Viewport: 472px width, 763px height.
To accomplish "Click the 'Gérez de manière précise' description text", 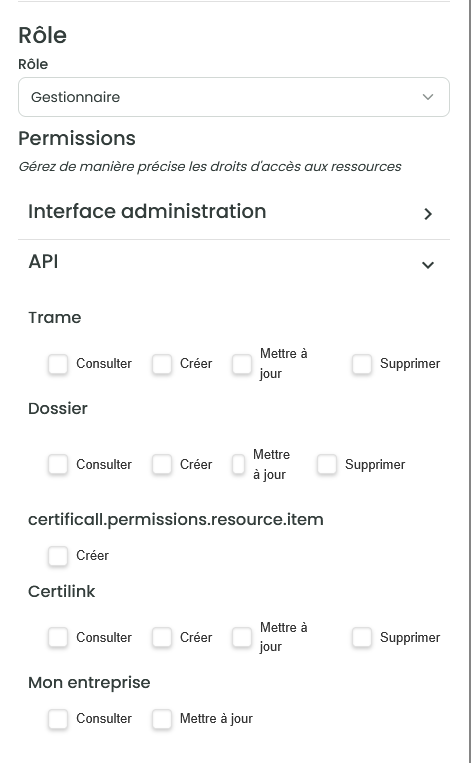I will tap(210, 166).
